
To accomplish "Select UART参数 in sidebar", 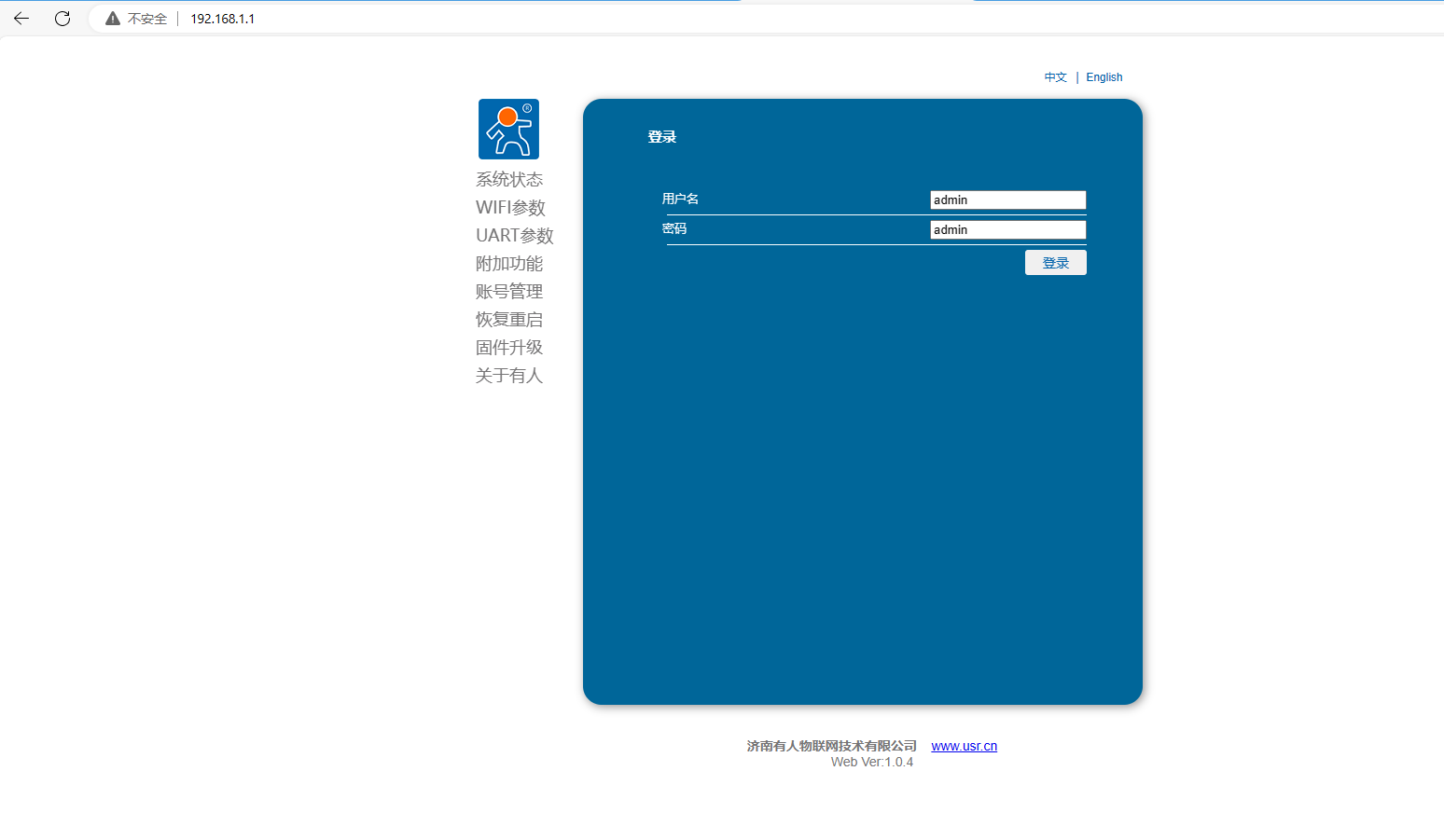I will (x=514, y=235).
